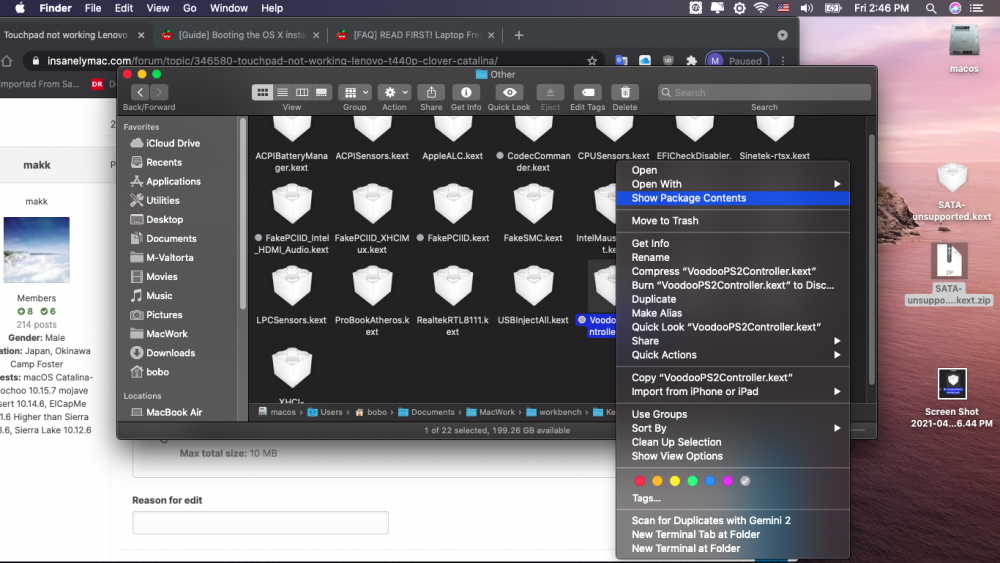Image resolution: width=1000 pixels, height=563 pixels.
Task: Open new browser tab with plus button
Action: 518,35
